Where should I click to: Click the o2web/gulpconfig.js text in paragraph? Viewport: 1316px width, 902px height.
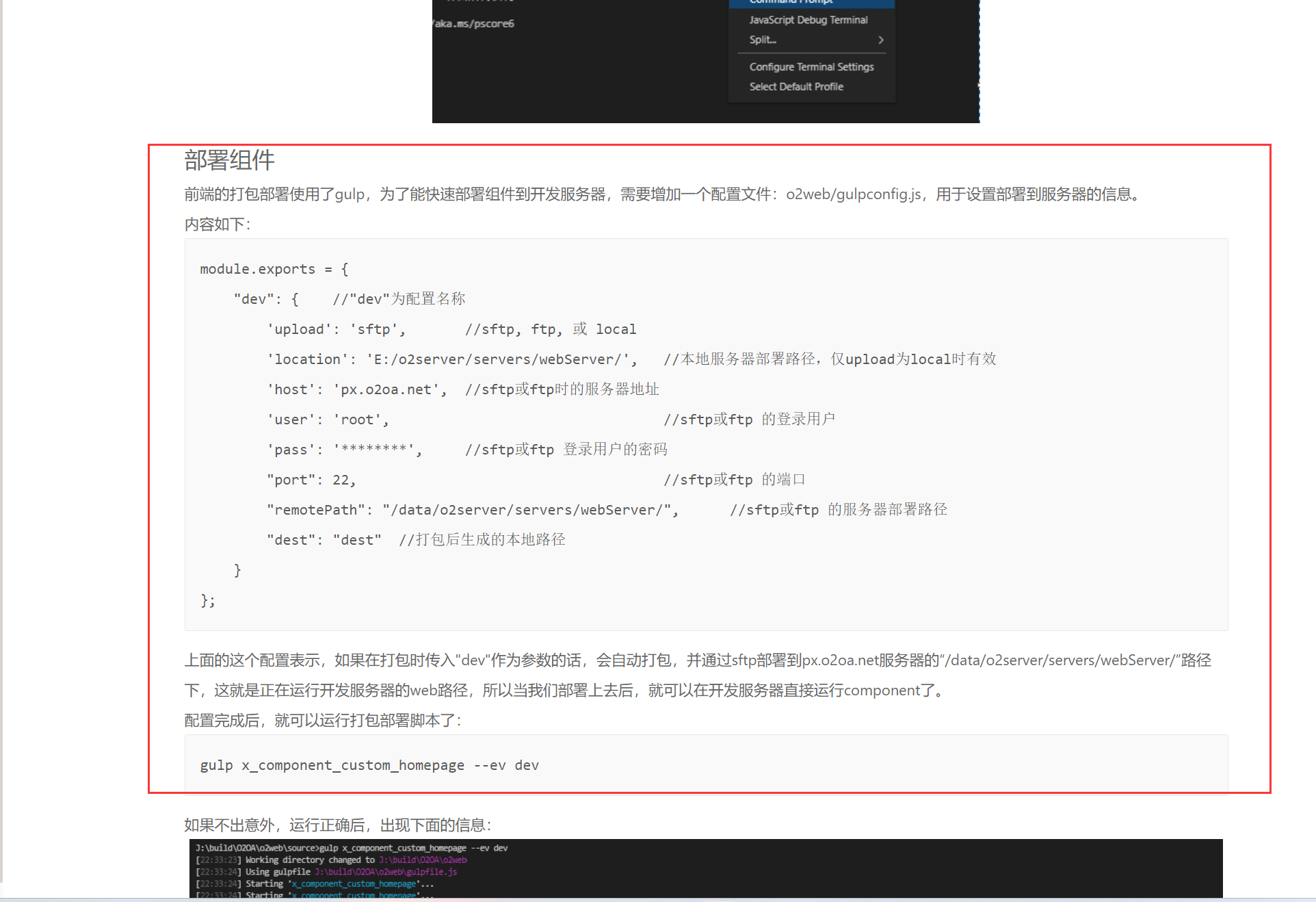[x=853, y=195]
